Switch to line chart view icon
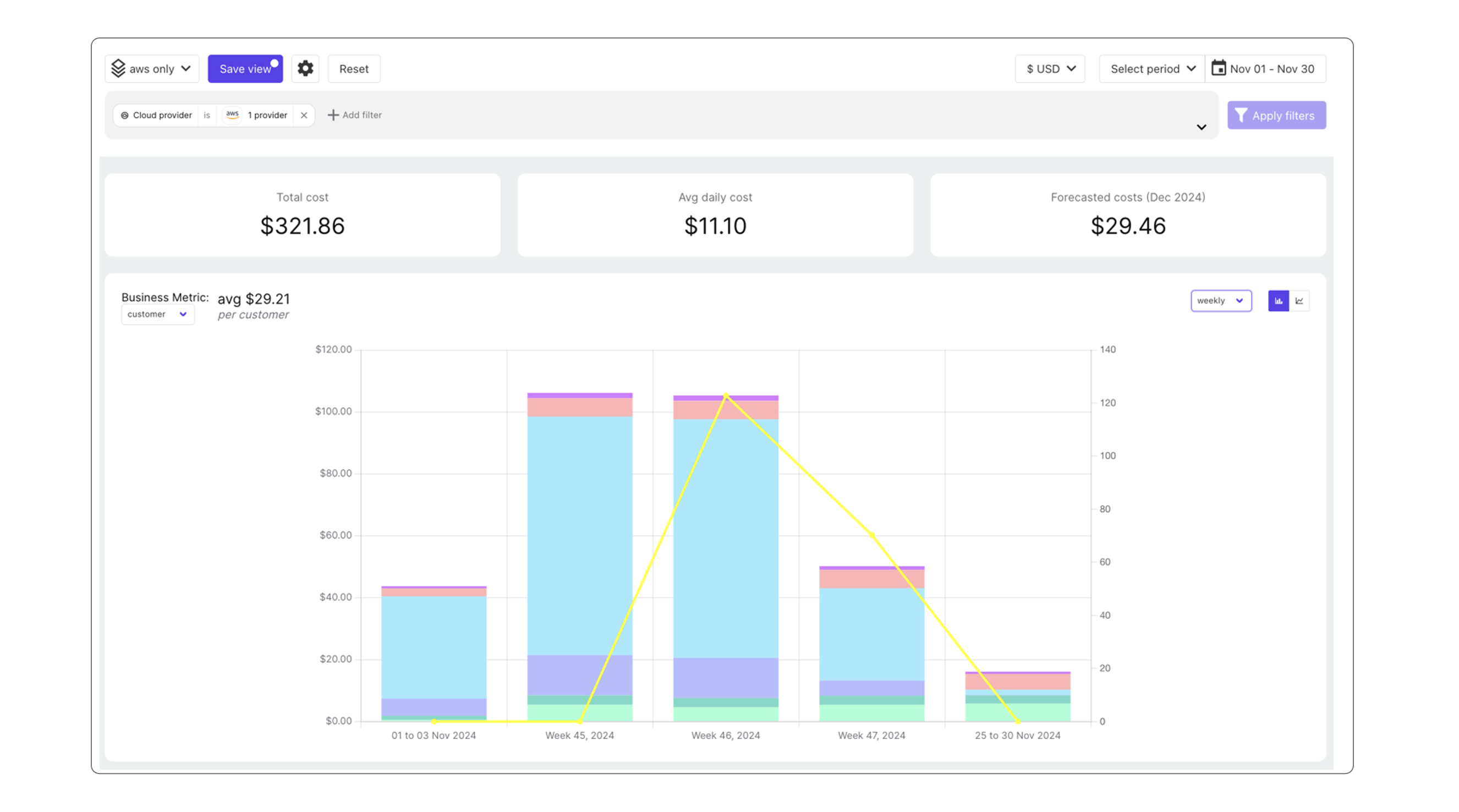The image size is (1459, 812). click(1299, 301)
